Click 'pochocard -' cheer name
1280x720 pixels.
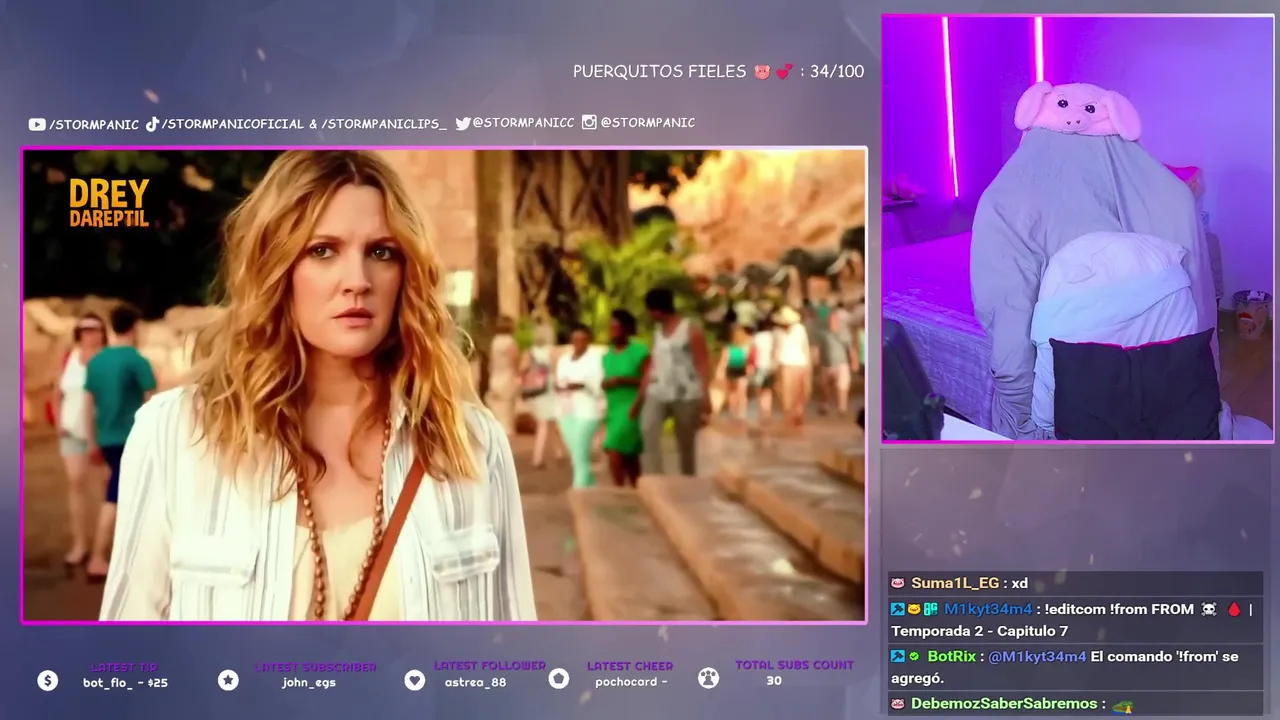click(x=631, y=682)
